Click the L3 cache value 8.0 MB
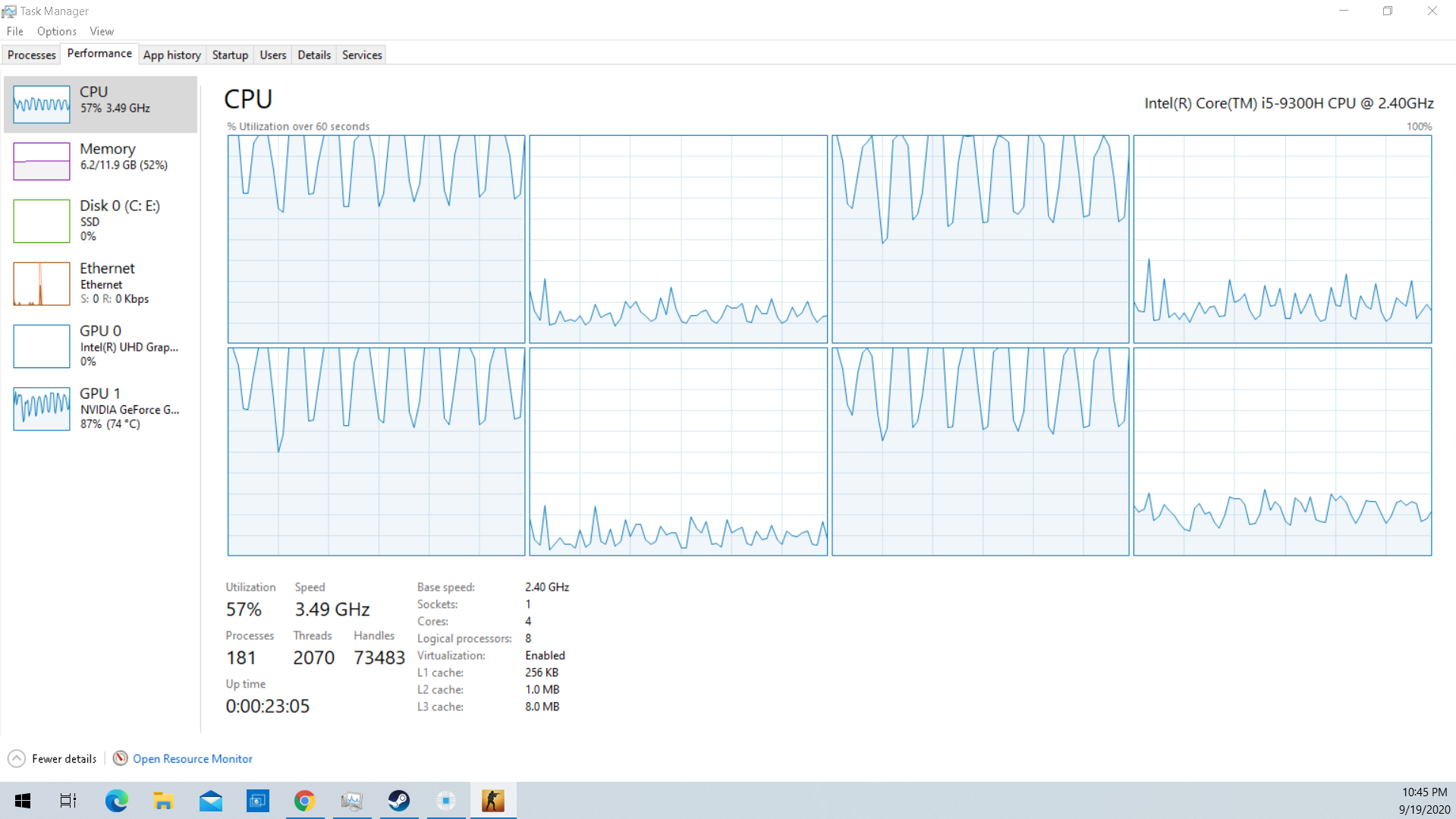This screenshot has height=819, width=1456. 542,707
